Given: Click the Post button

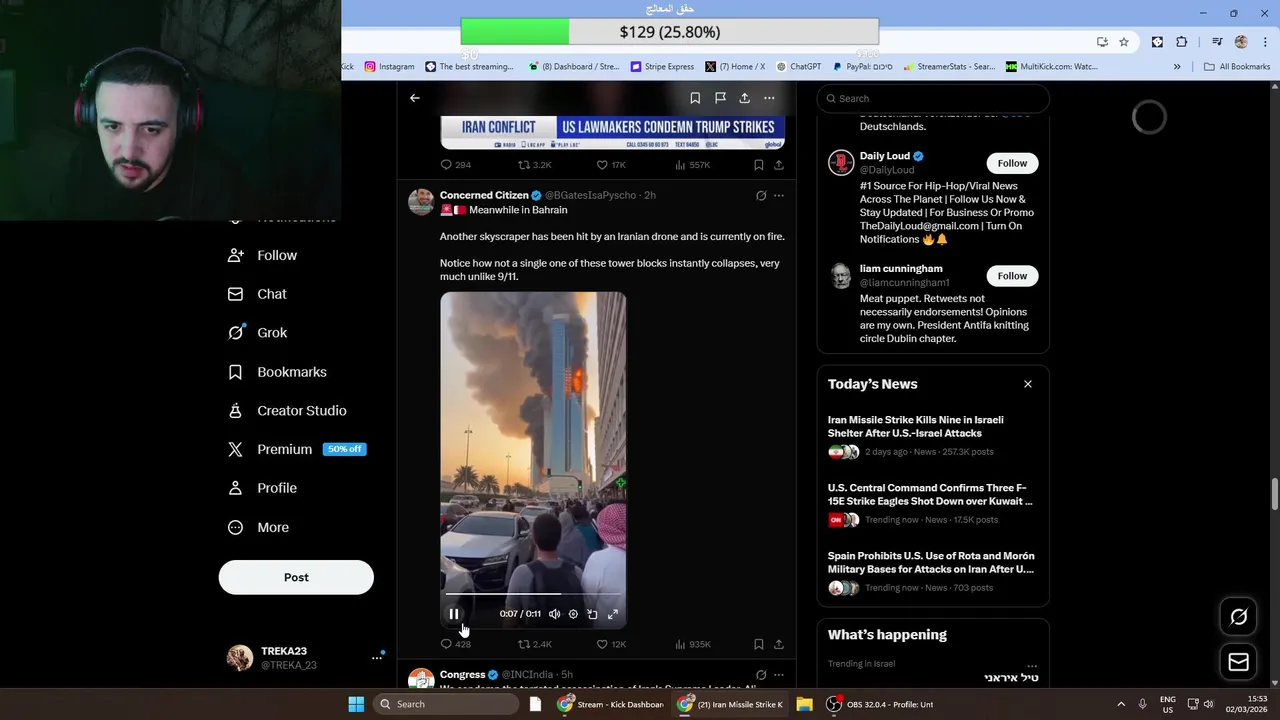Looking at the screenshot, I should click(x=296, y=577).
